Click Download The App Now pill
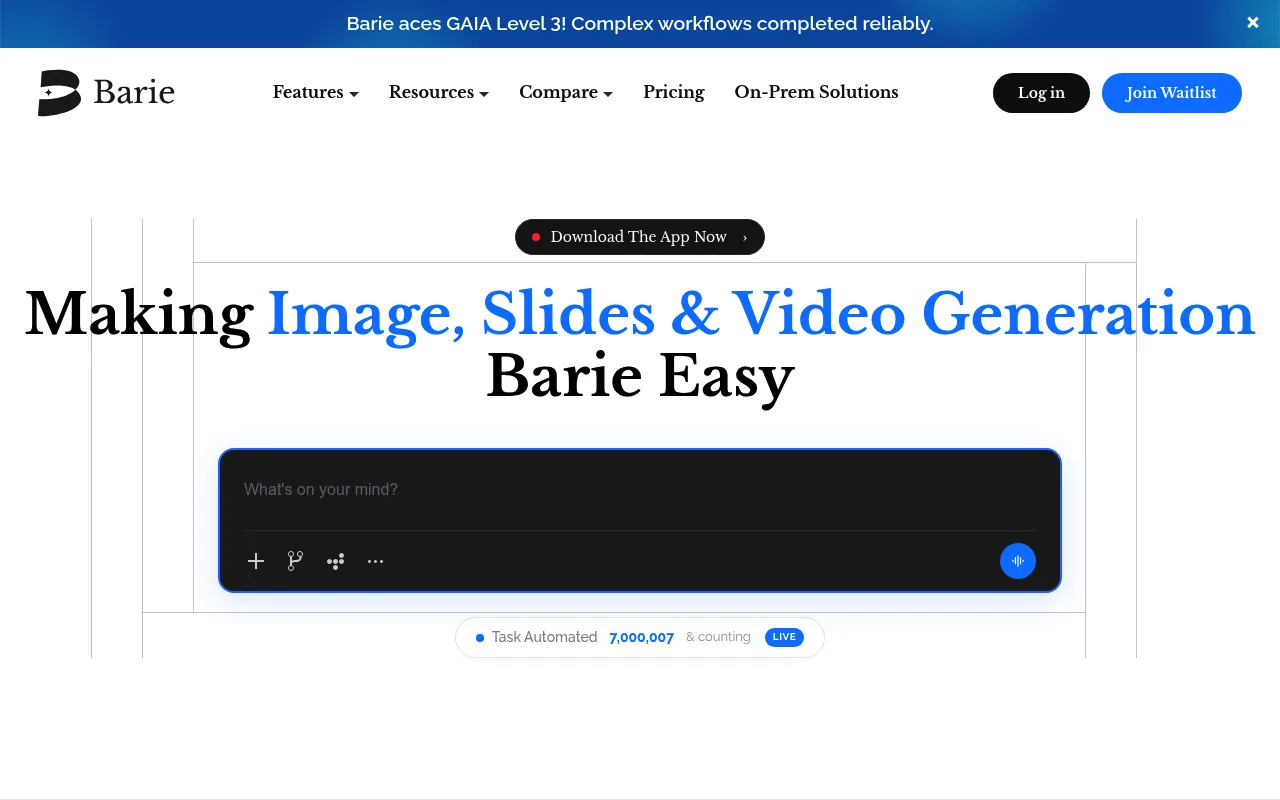The image size is (1280, 800). click(640, 237)
